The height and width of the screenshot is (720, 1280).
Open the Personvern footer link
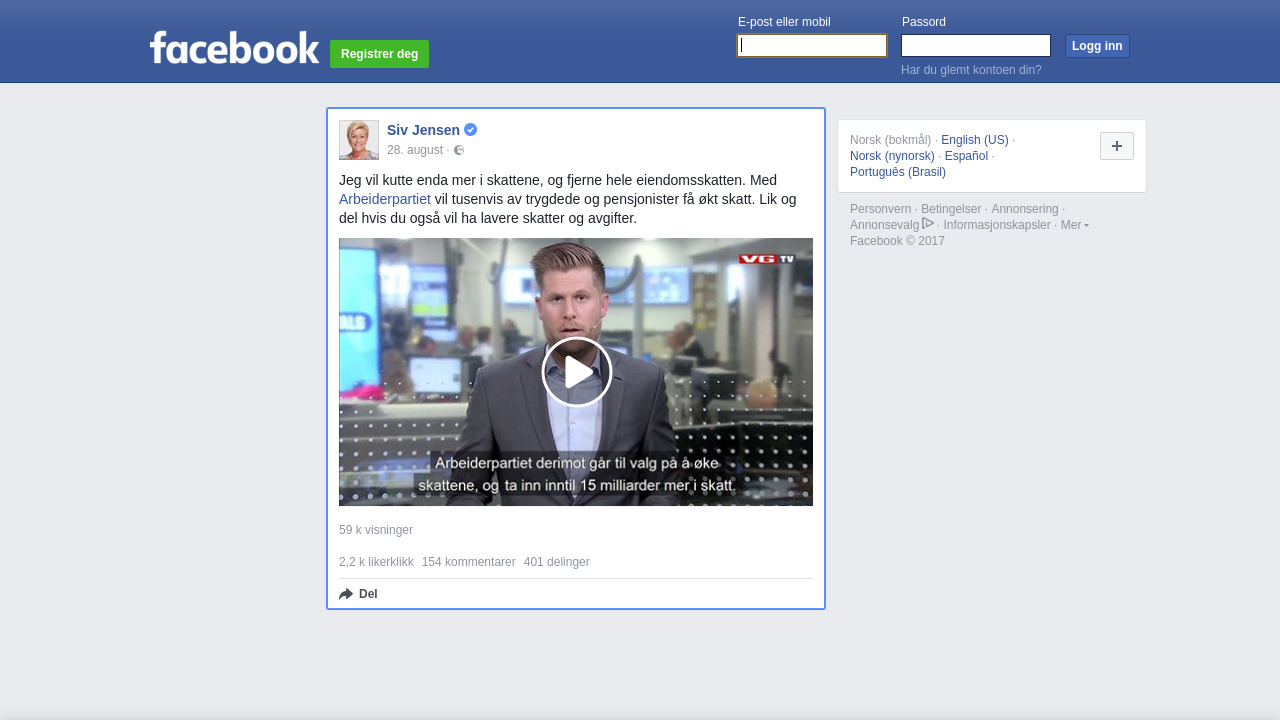click(880, 209)
